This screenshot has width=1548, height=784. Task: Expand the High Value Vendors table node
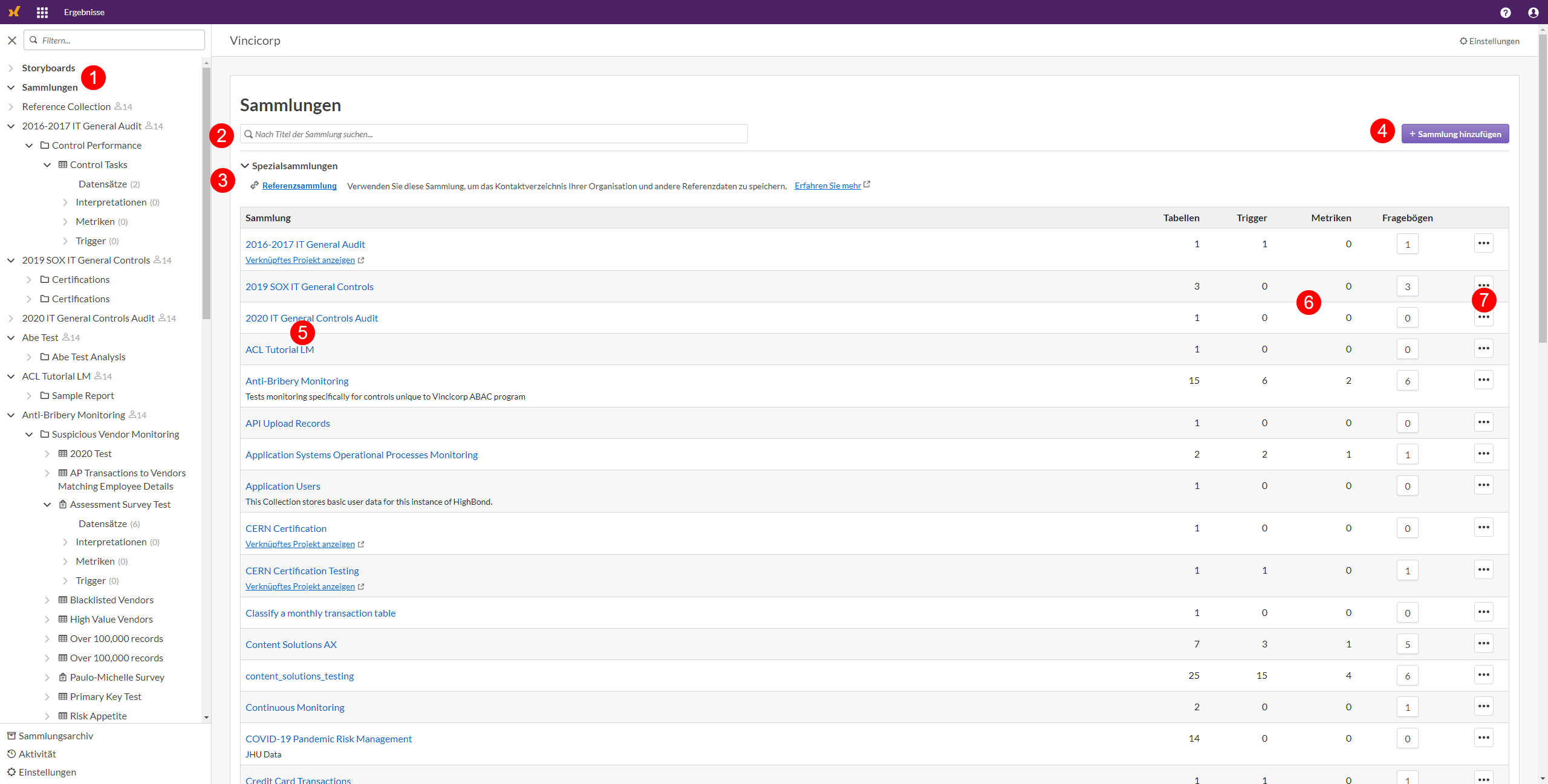tap(47, 619)
